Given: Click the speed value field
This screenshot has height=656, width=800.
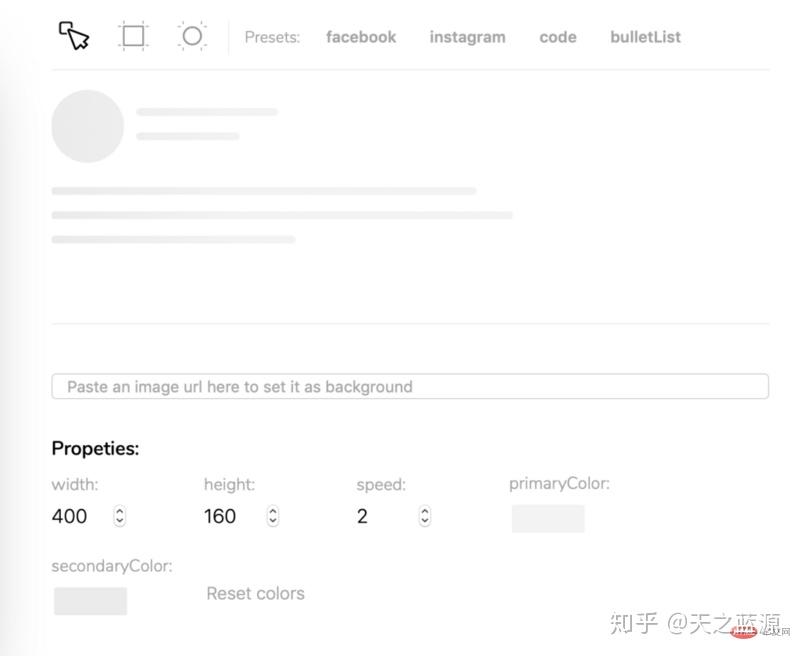Looking at the screenshot, I should (380, 516).
